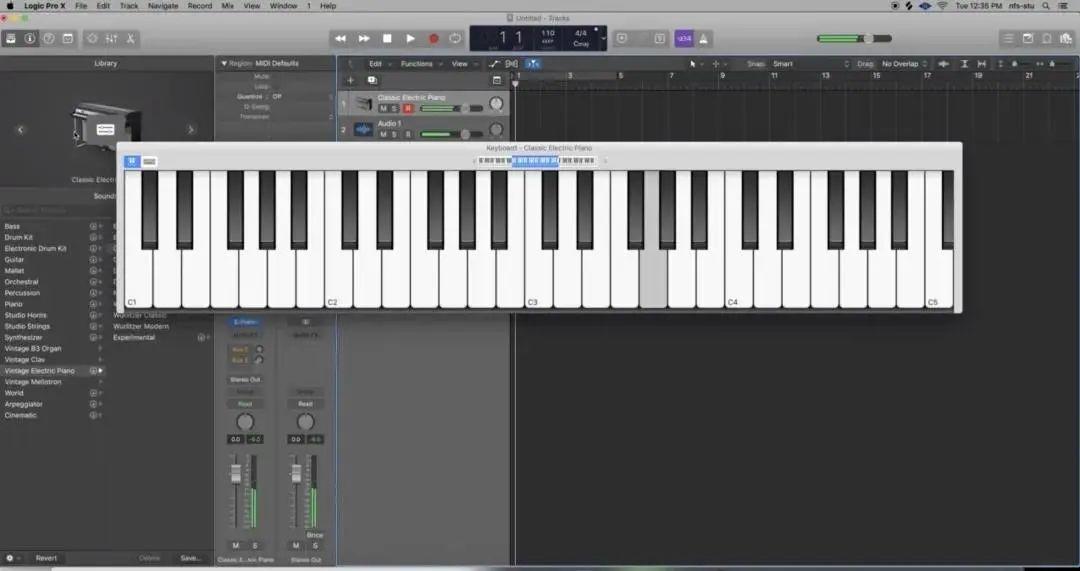Toggle Show Automation button in tracks menu bar
Image resolution: width=1080 pixels, height=571 pixels.
pos(494,64)
